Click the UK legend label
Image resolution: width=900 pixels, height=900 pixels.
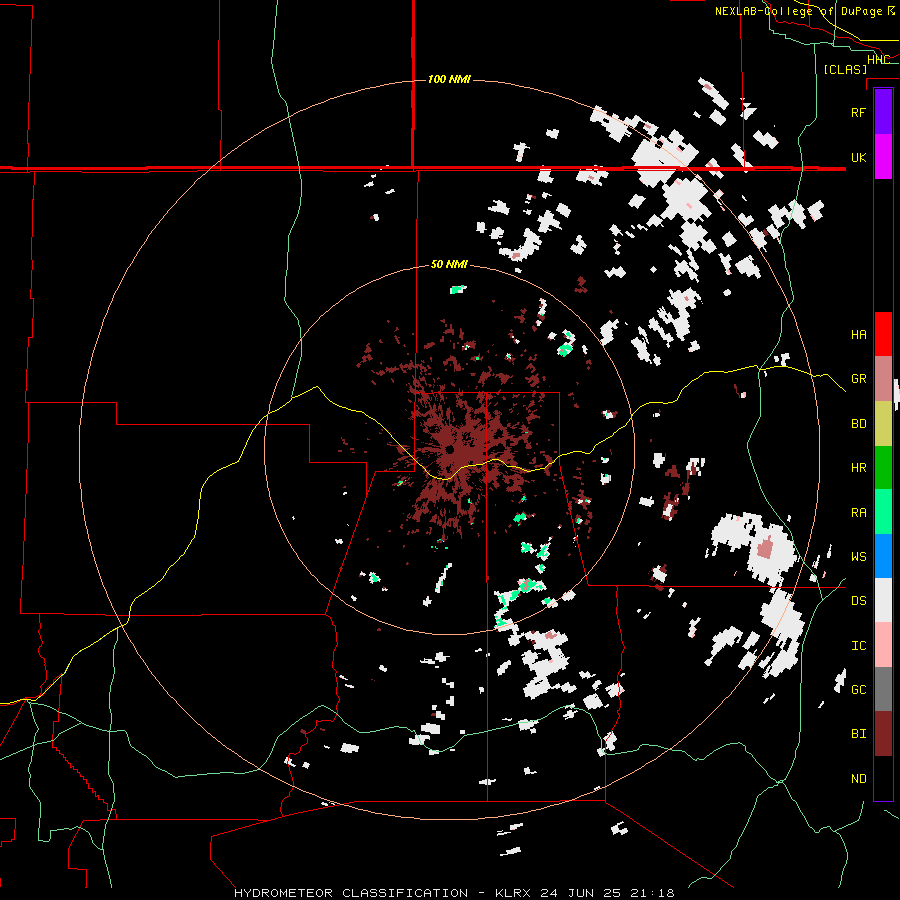(858, 157)
